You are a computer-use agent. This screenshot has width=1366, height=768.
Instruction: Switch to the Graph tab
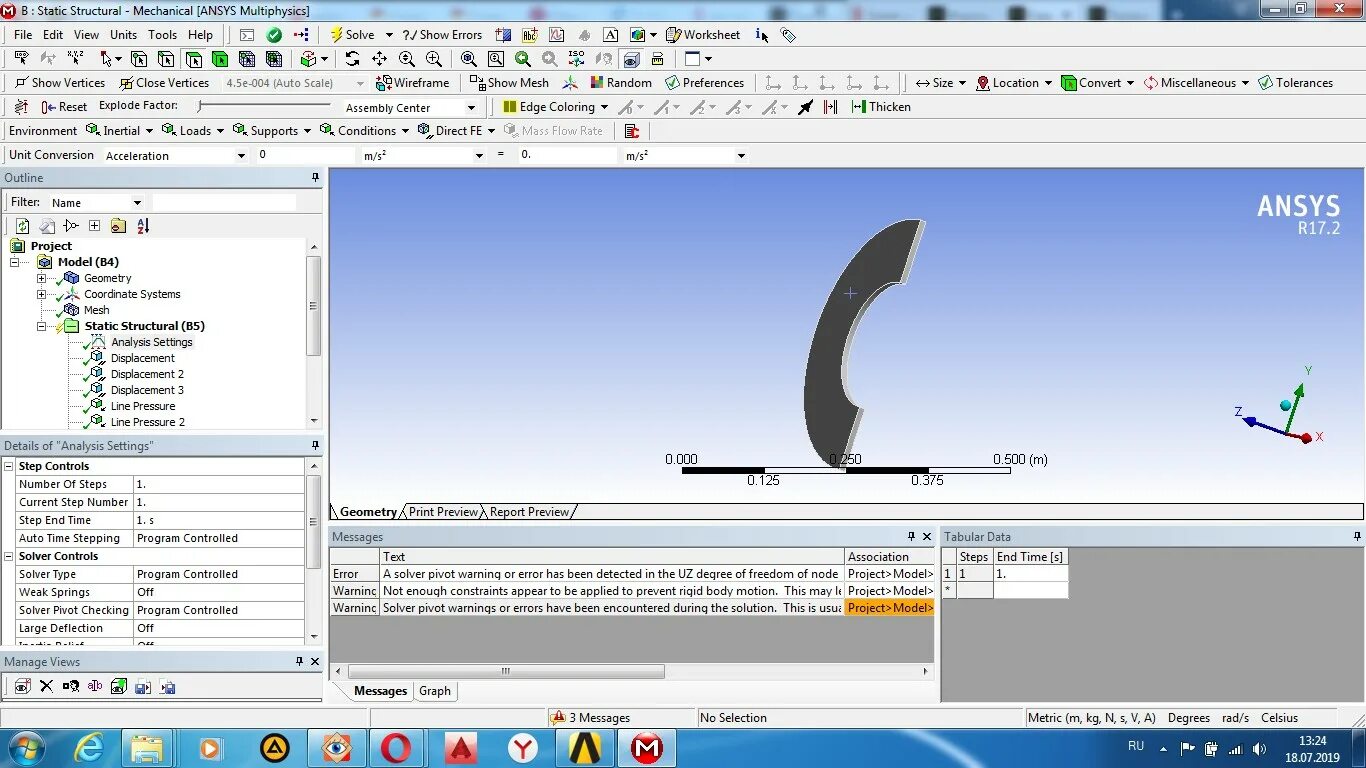(x=435, y=691)
